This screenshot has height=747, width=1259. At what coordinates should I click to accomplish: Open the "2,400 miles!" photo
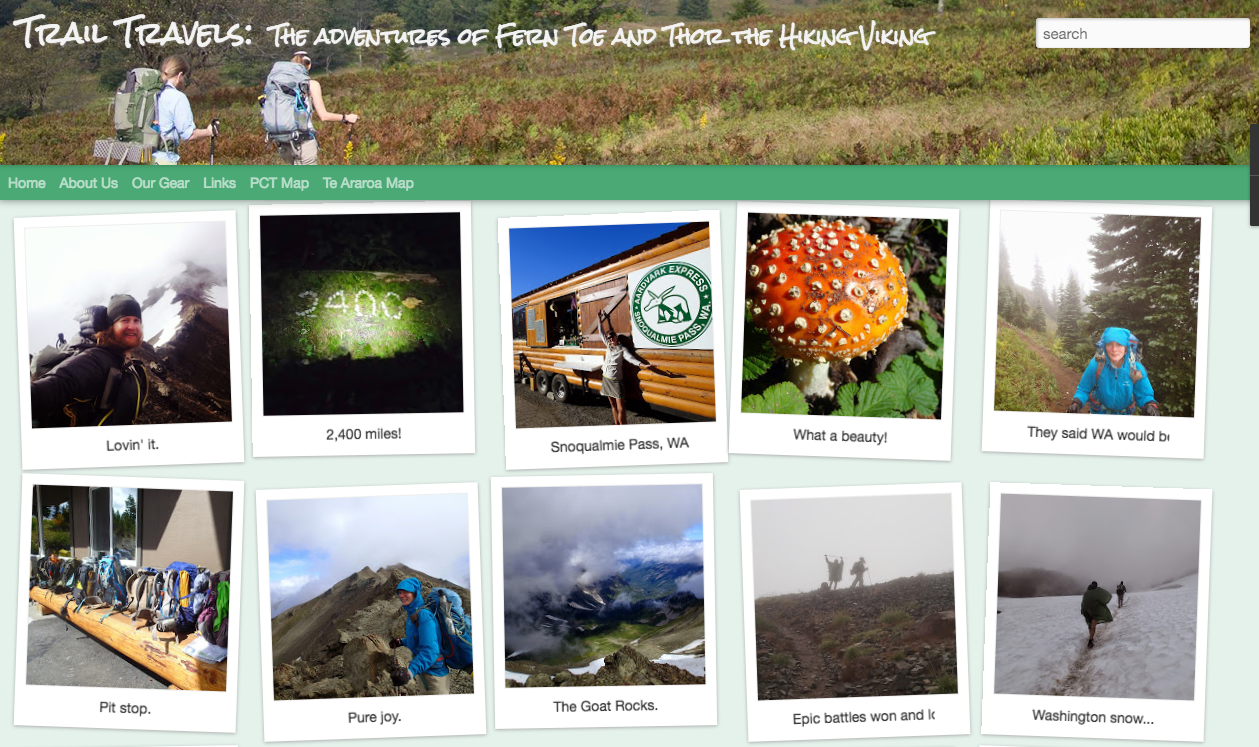361,313
